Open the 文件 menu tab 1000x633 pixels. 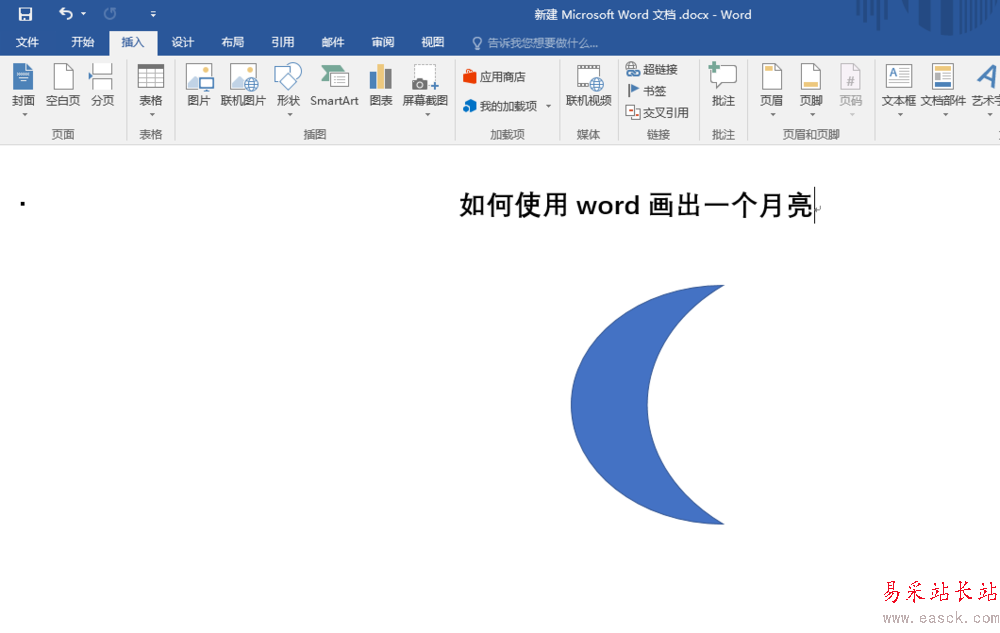[27, 42]
